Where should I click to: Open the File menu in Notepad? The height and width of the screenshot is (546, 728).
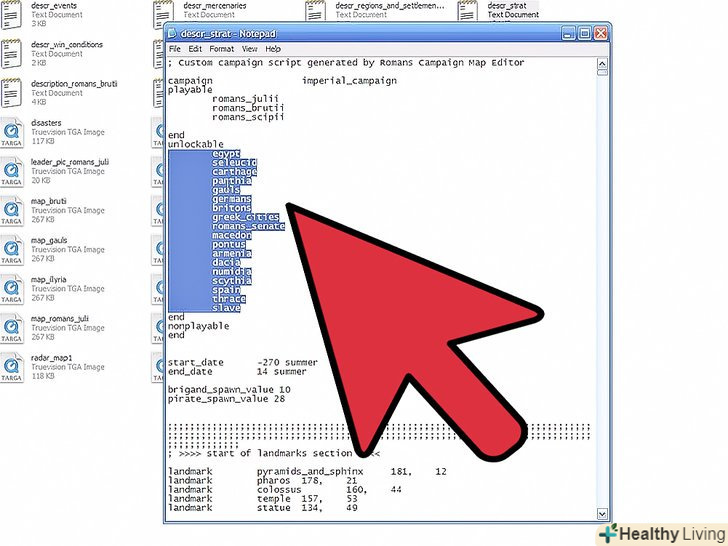pyautogui.click(x=175, y=49)
